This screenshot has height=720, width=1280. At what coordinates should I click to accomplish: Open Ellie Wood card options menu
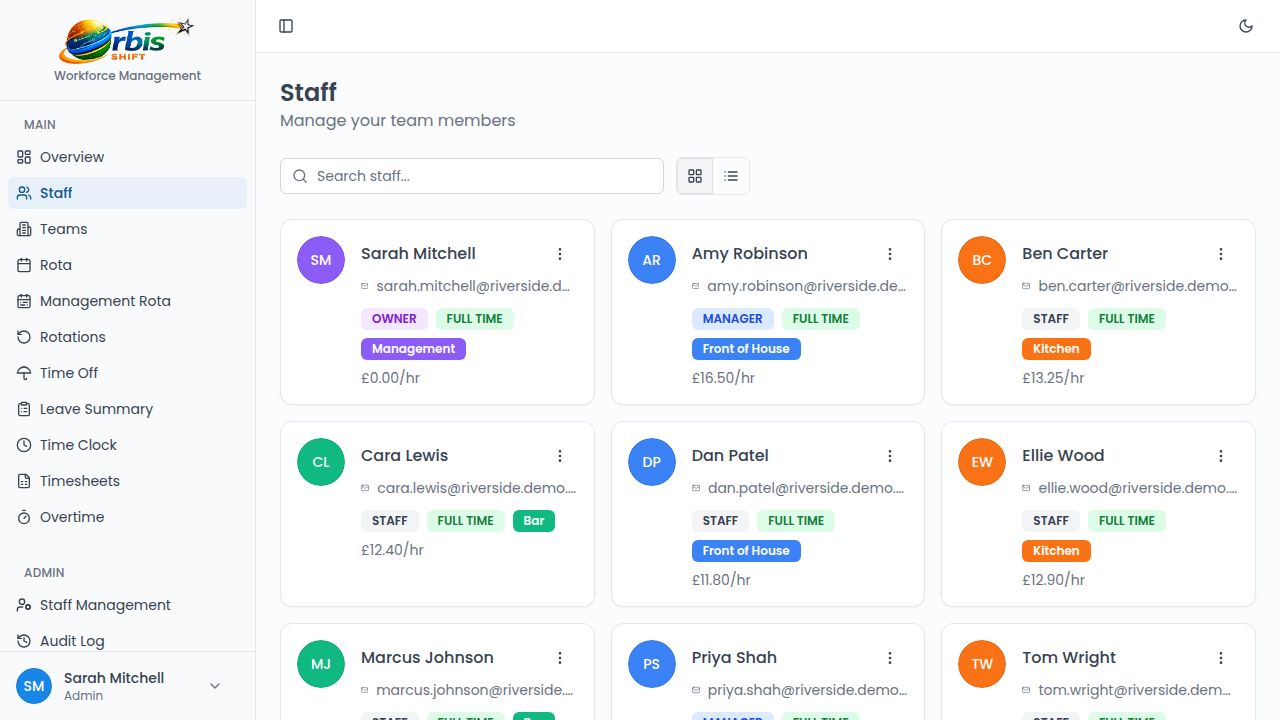pos(1221,456)
